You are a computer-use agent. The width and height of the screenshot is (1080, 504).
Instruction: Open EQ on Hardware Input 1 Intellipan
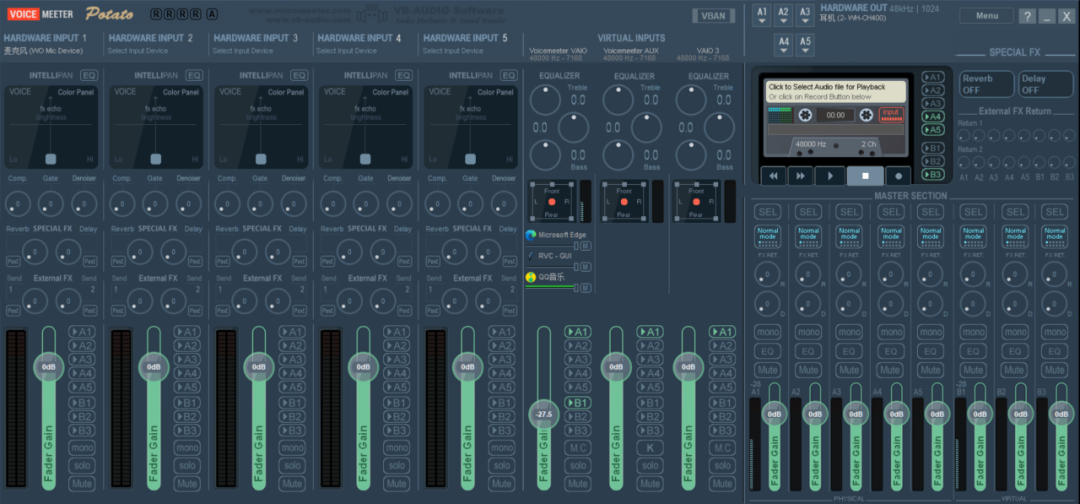(90, 75)
